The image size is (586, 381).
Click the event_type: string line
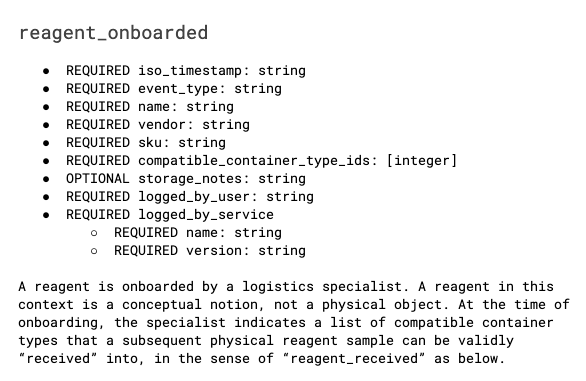tap(174, 89)
